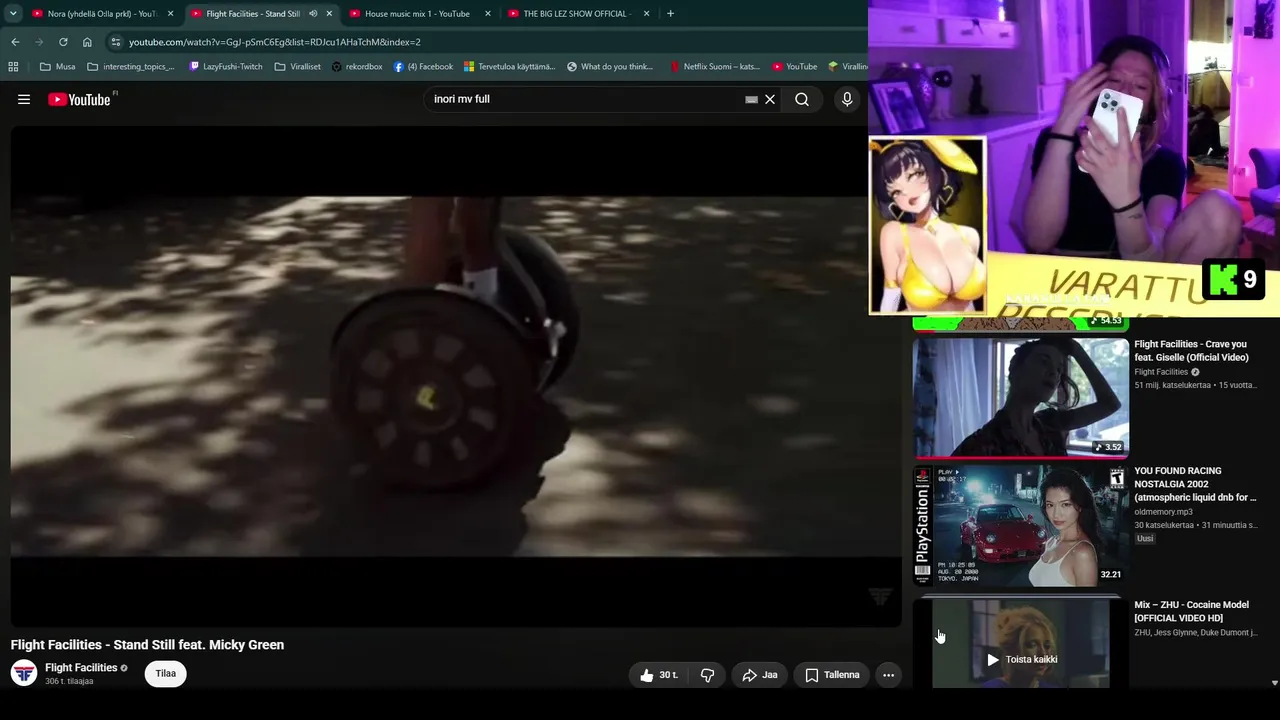Go forward one page in the browser
The height and width of the screenshot is (720, 1280).
[x=39, y=42]
